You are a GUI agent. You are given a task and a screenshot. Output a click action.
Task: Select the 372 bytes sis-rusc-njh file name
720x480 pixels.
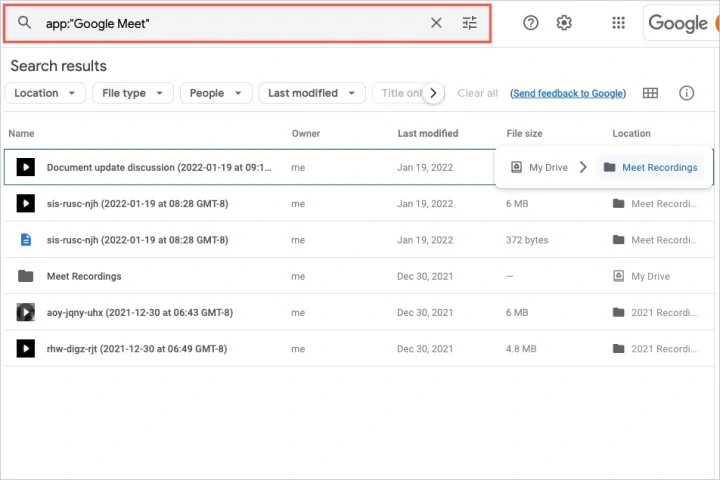137,240
